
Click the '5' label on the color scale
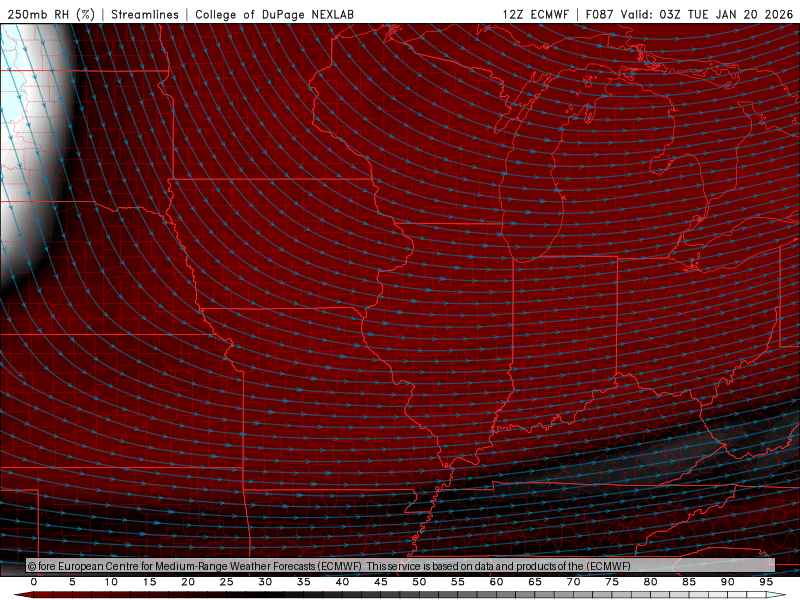tap(72, 582)
